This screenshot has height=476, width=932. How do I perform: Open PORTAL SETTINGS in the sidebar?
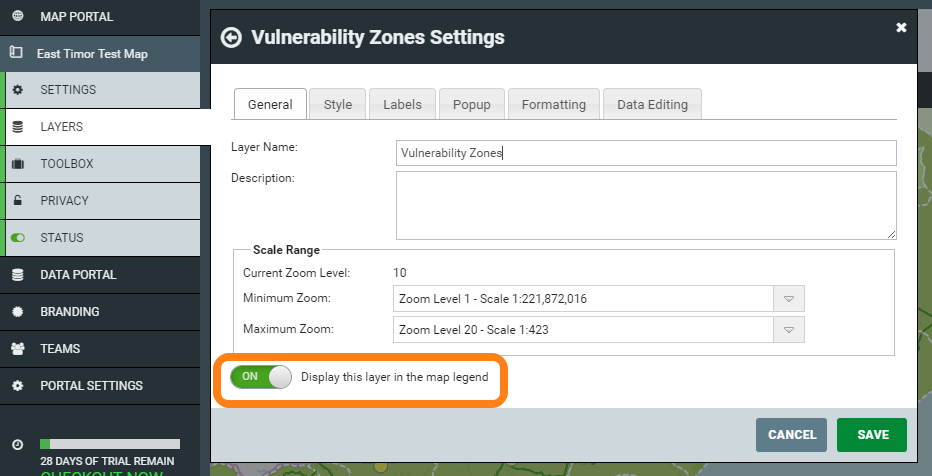[x=100, y=385]
